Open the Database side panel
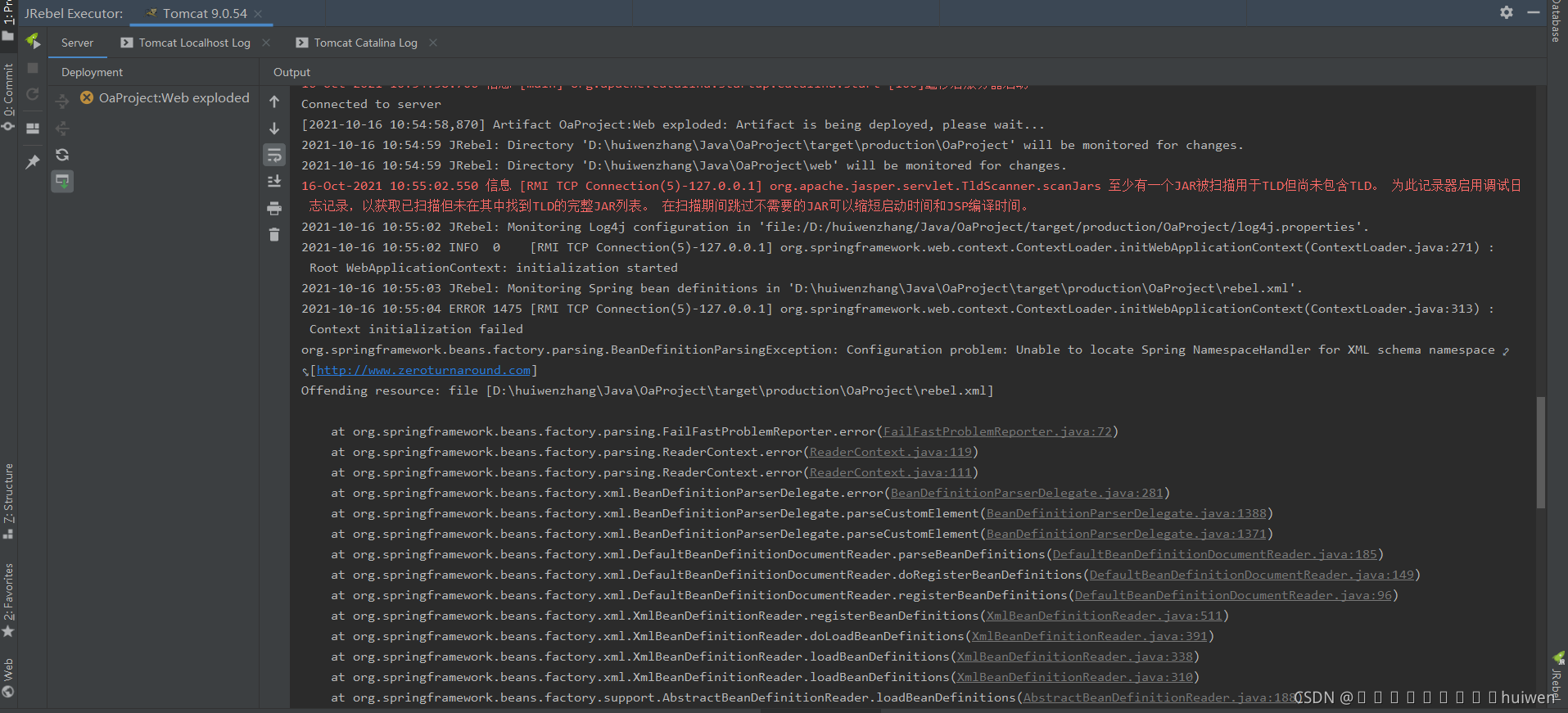The image size is (1568, 713). click(x=1556, y=21)
